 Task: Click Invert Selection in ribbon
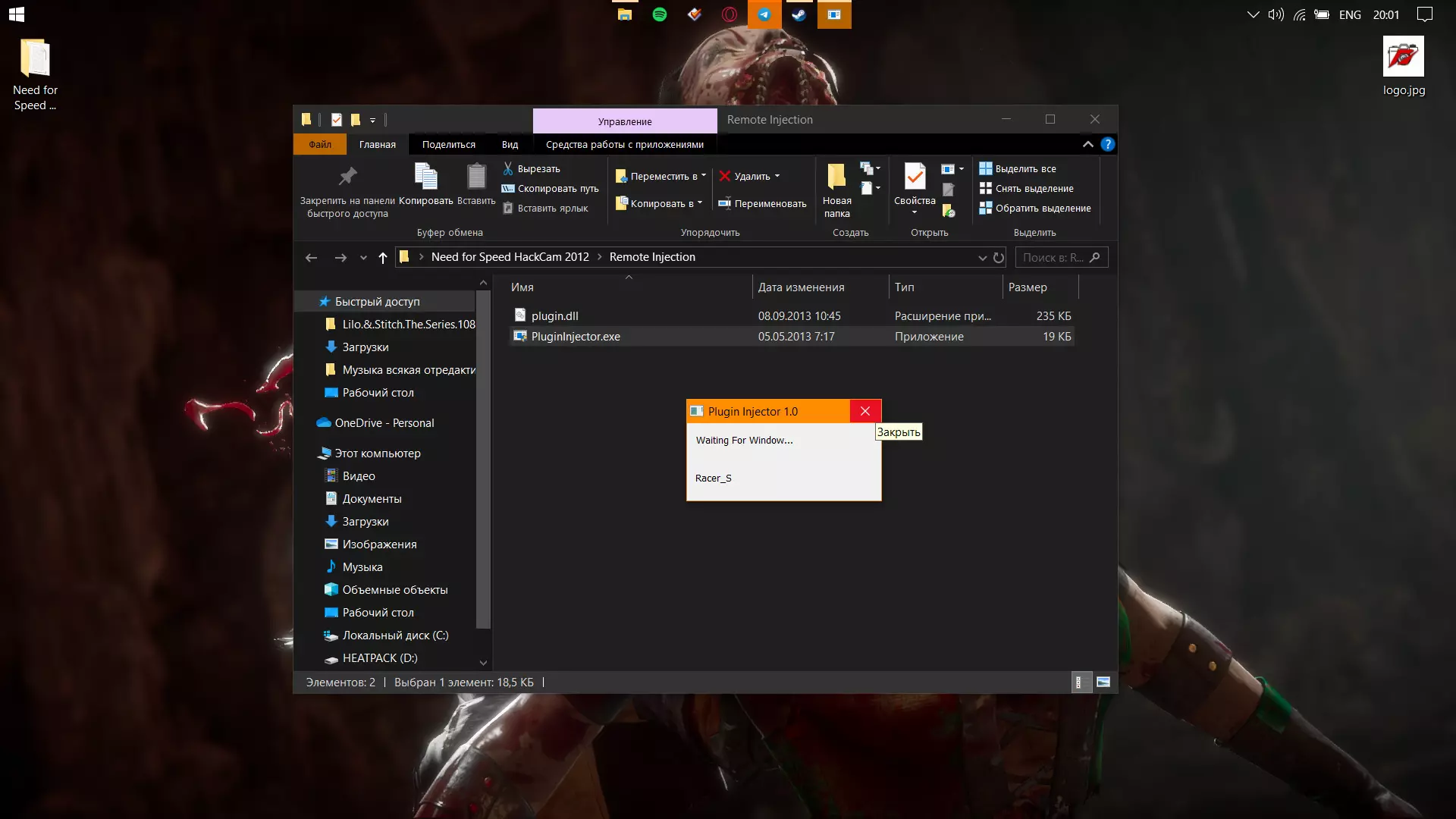pyautogui.click(x=1035, y=208)
